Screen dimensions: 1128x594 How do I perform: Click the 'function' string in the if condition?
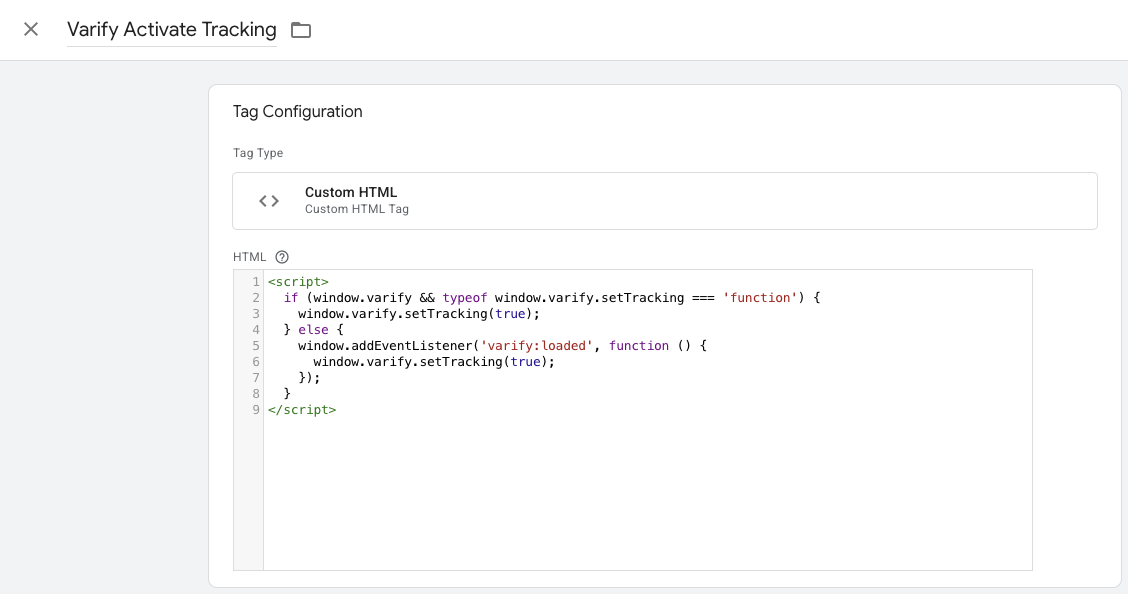click(759, 298)
